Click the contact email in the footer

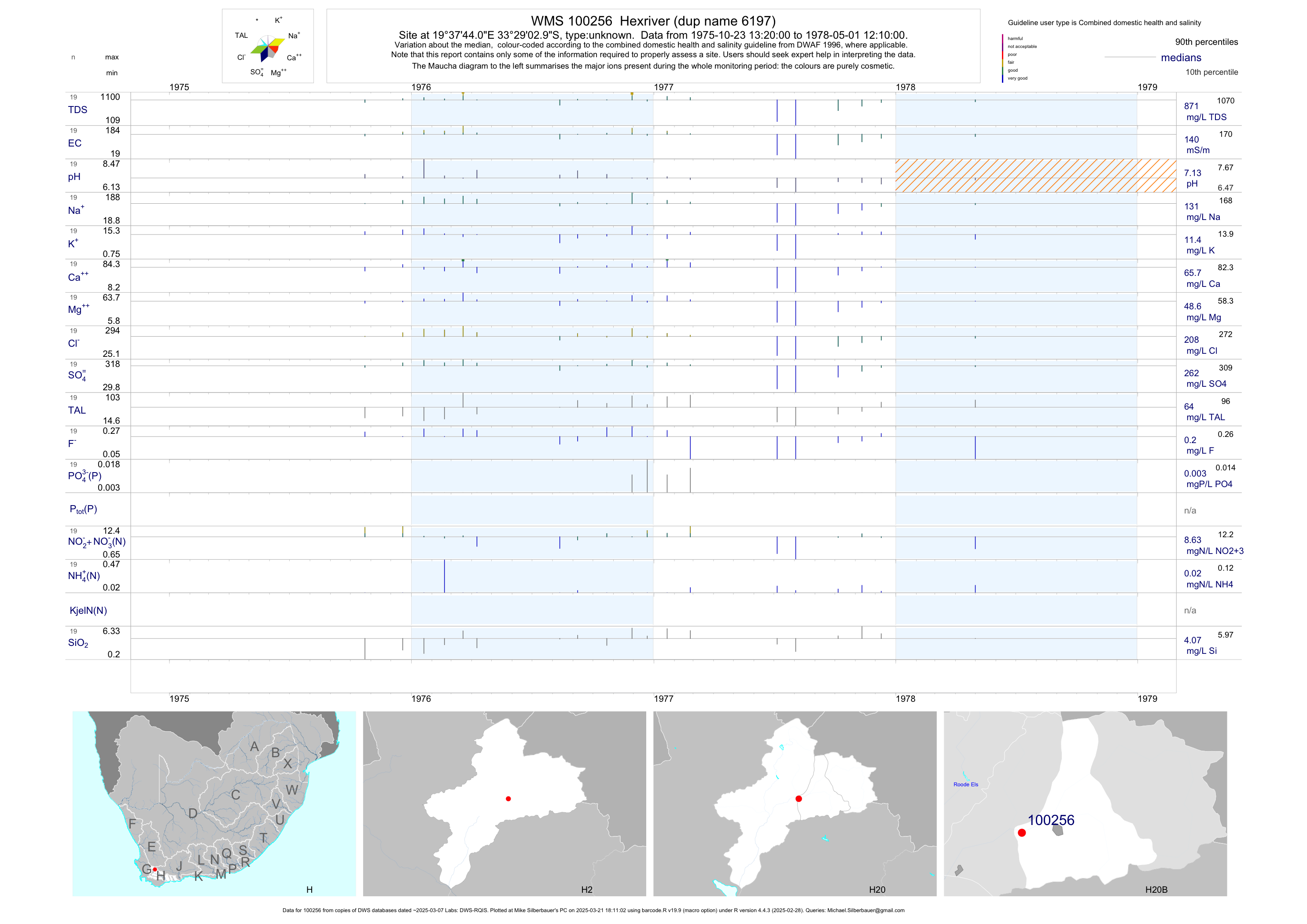click(865, 910)
